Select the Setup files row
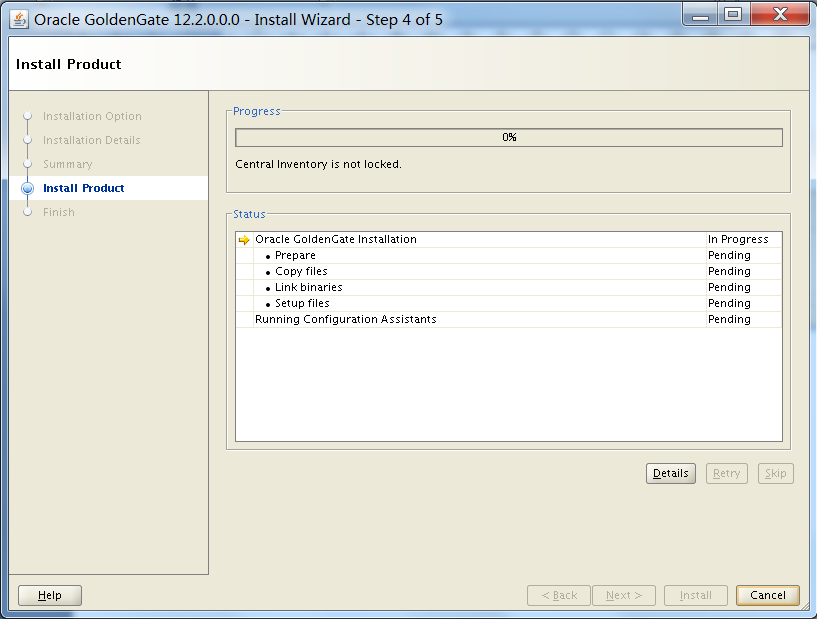 509,303
